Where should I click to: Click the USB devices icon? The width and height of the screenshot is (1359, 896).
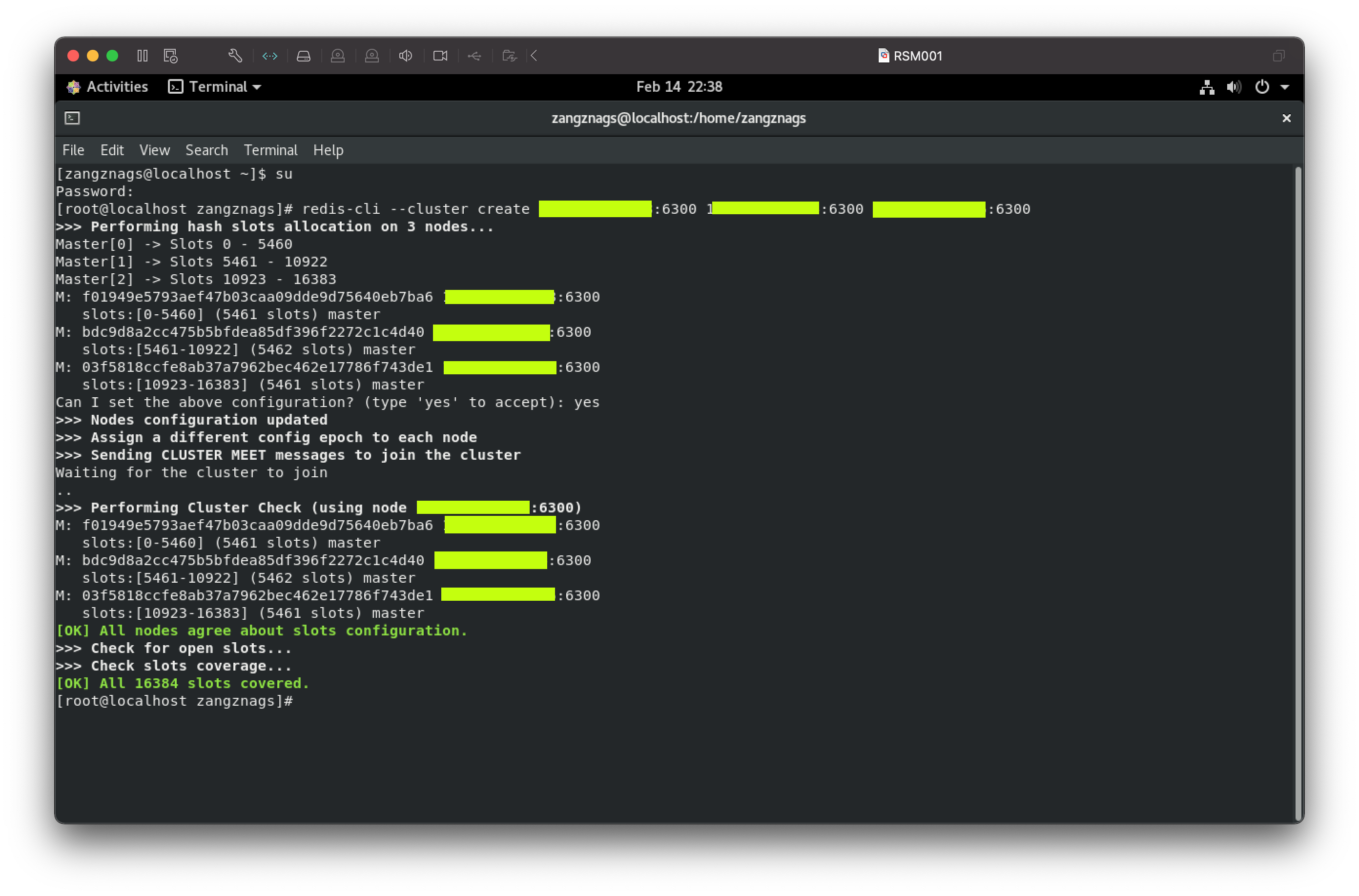pos(474,56)
